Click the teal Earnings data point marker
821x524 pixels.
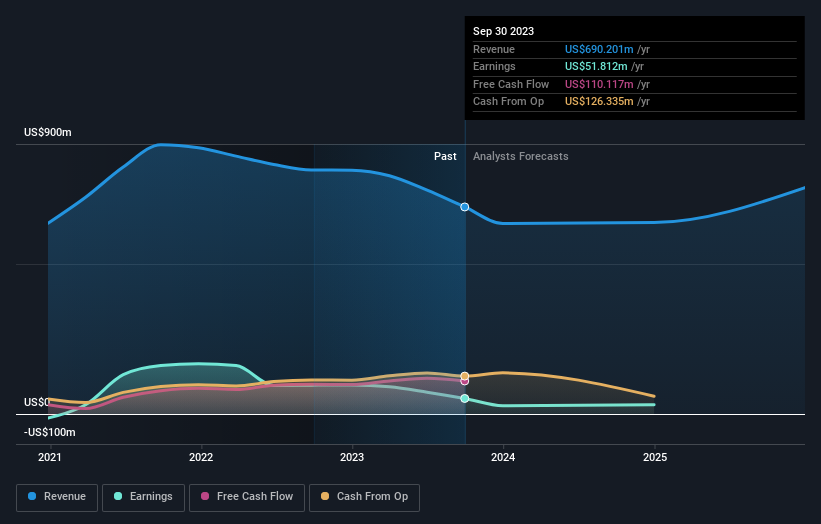tap(464, 399)
